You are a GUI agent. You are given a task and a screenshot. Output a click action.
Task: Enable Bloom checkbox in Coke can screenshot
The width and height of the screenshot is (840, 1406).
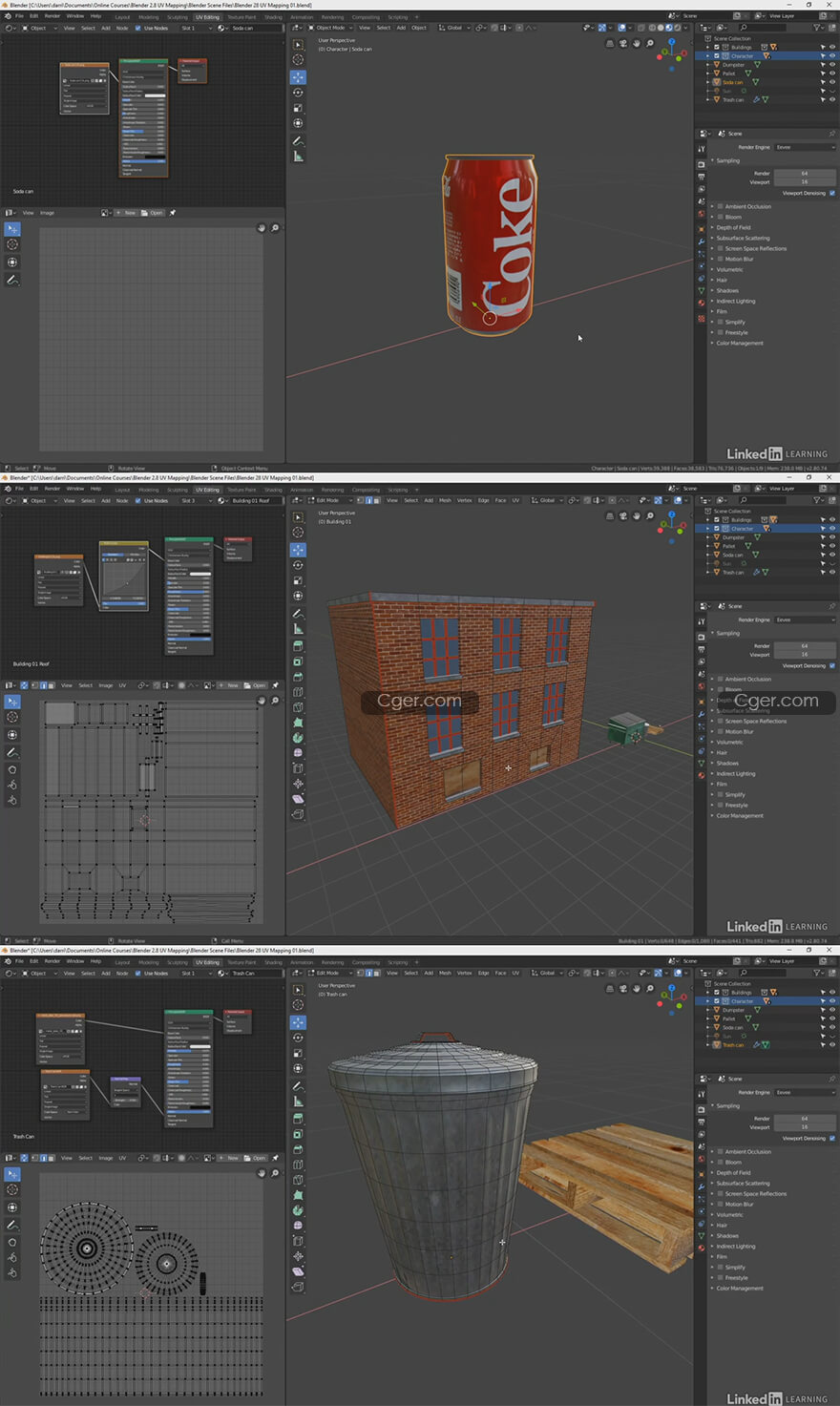click(x=720, y=217)
